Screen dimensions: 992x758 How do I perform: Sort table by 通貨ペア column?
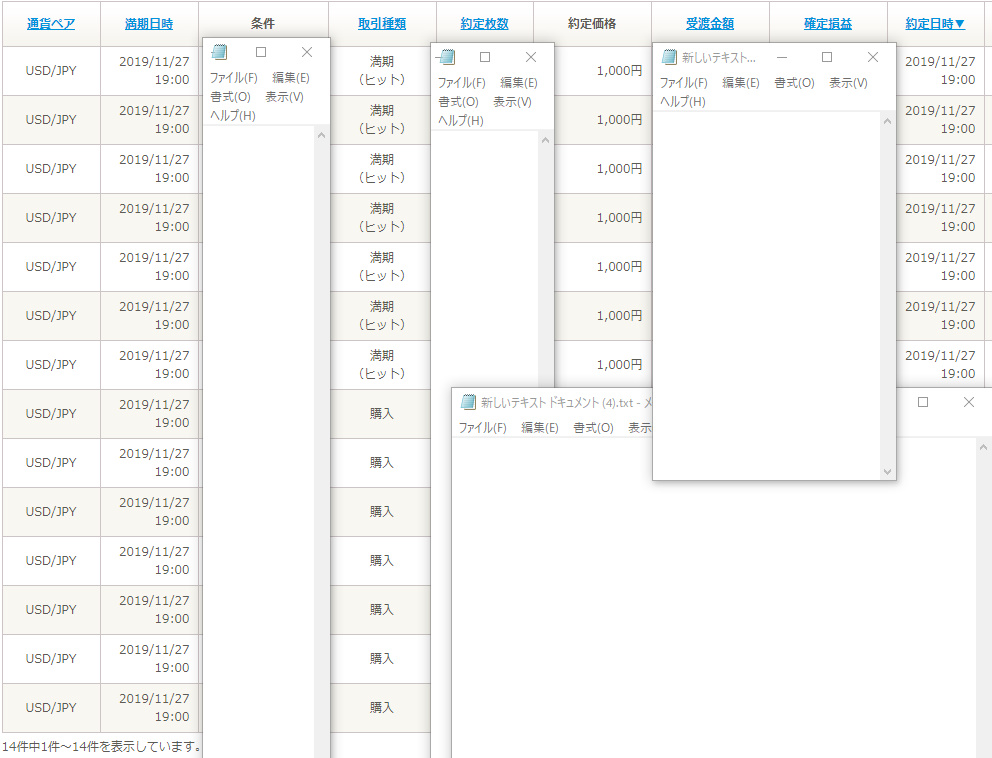tap(51, 24)
